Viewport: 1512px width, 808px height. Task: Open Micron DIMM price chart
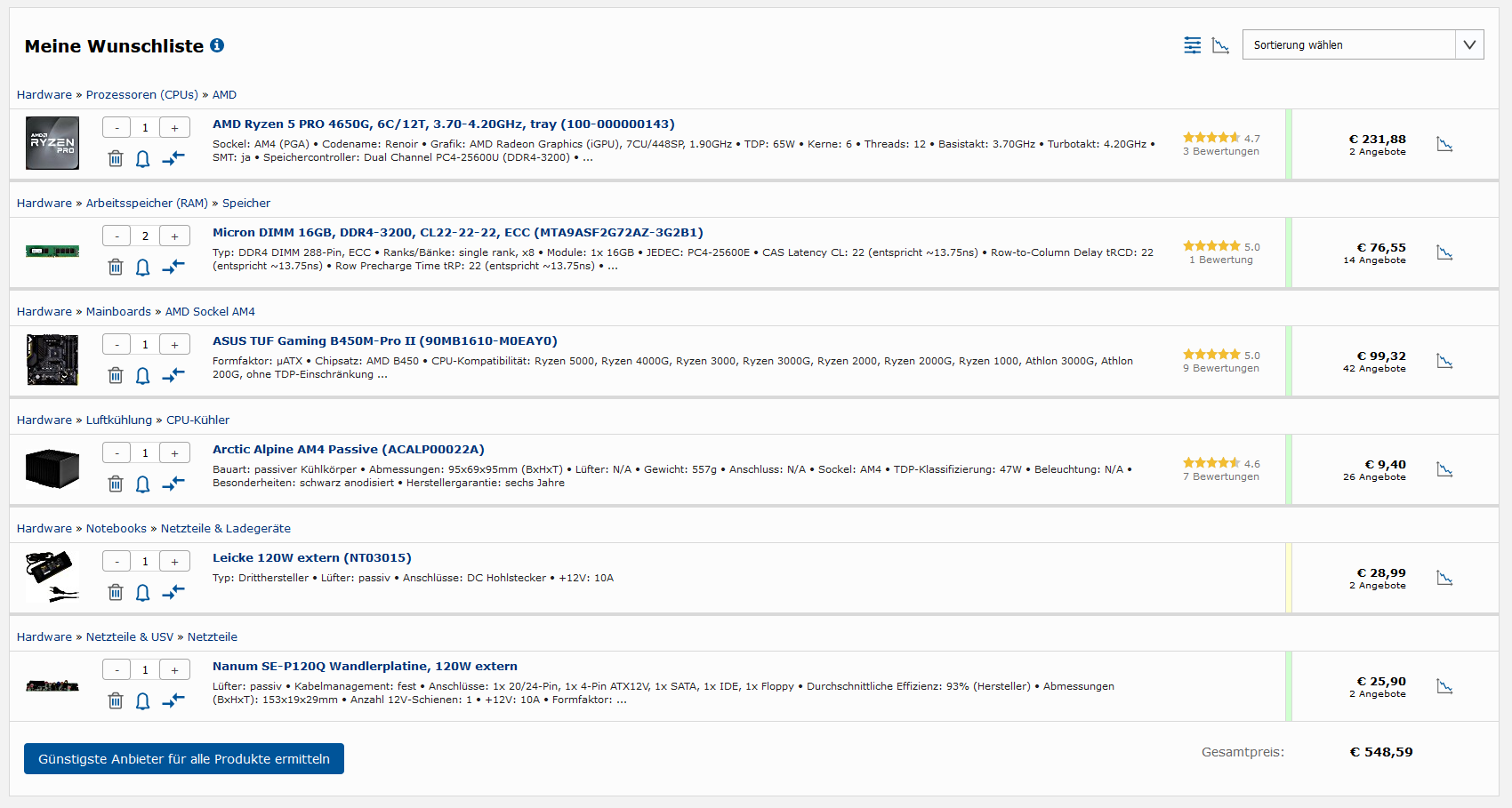point(1444,252)
